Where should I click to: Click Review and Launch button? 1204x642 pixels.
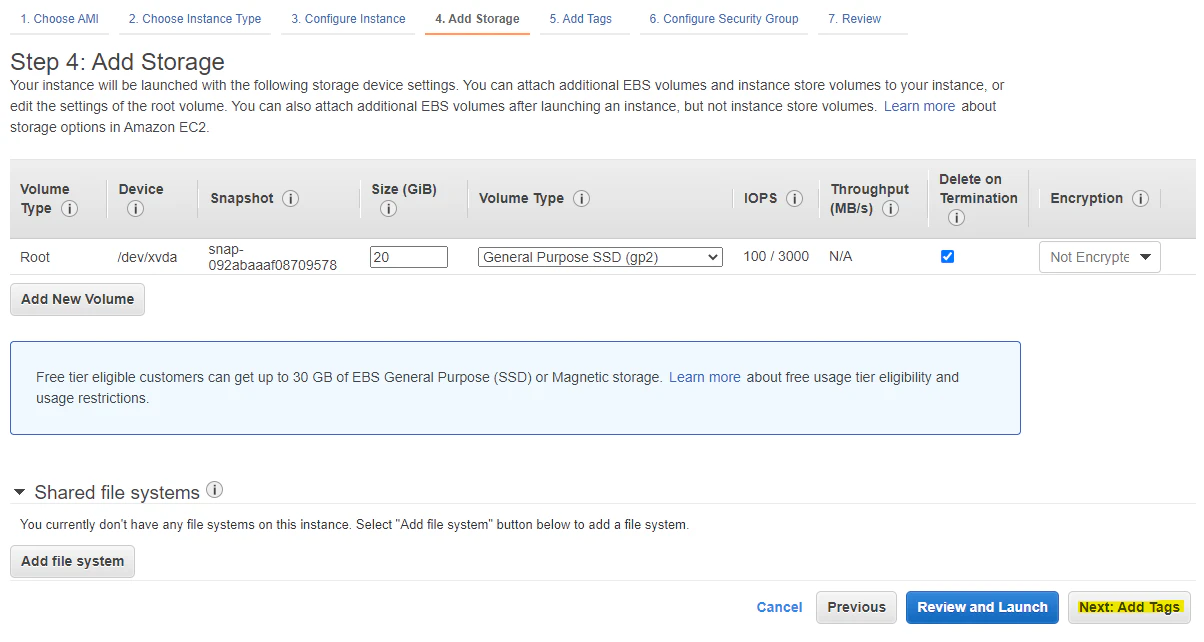[x=982, y=607]
